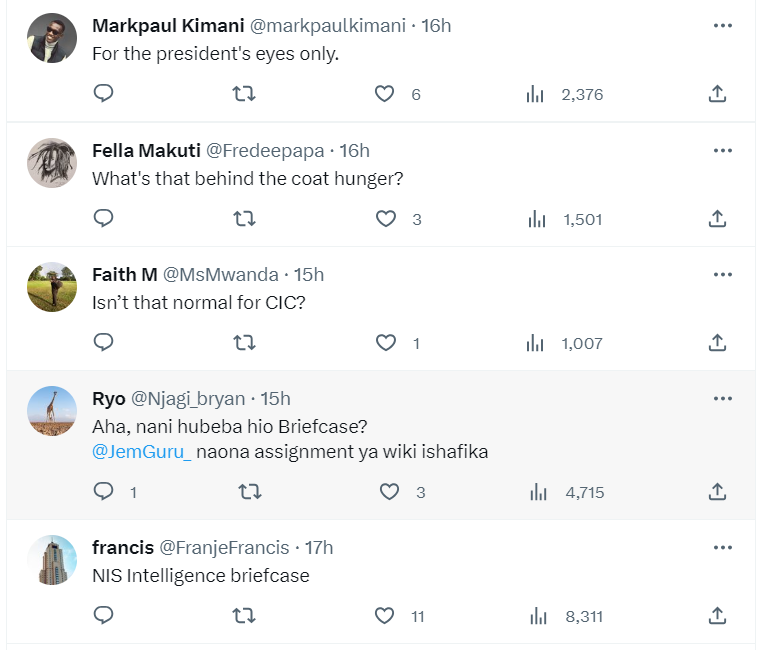Image resolution: width=763 pixels, height=650 pixels.
Task: Open Fella Makuti's profile name
Action: pyautogui.click(x=146, y=150)
